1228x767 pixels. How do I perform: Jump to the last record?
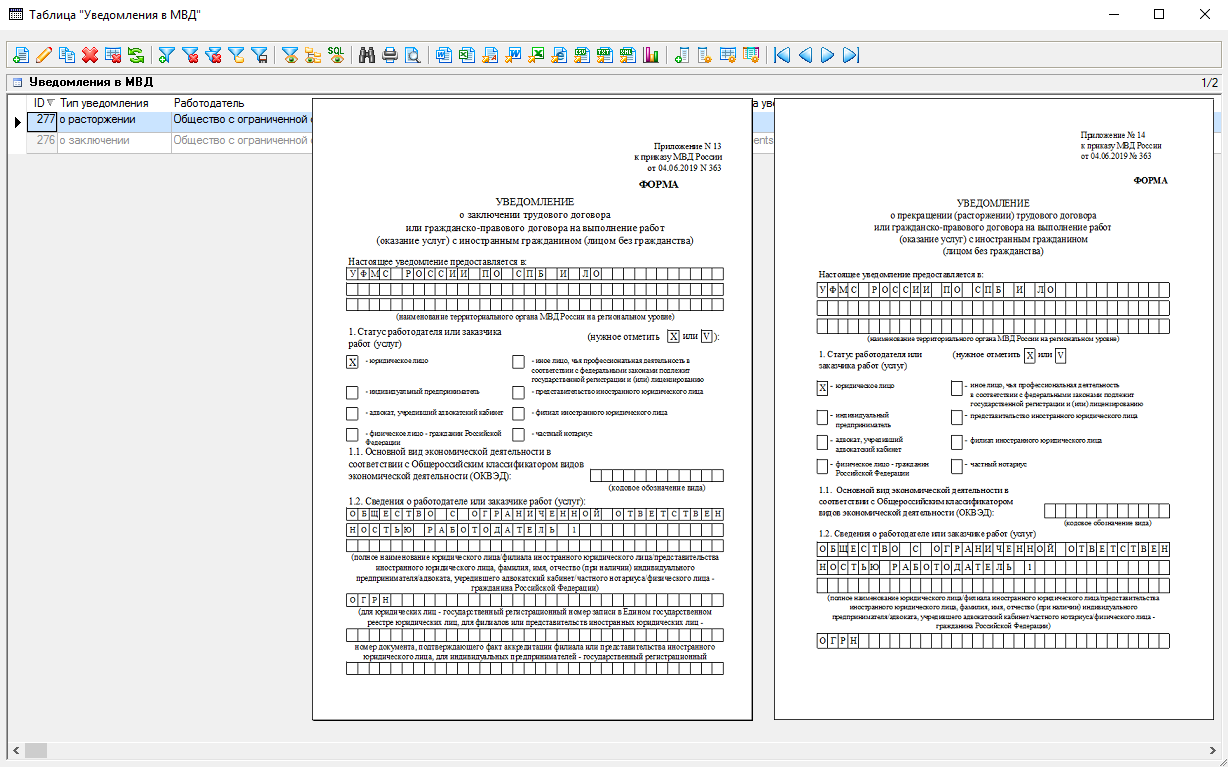point(851,55)
